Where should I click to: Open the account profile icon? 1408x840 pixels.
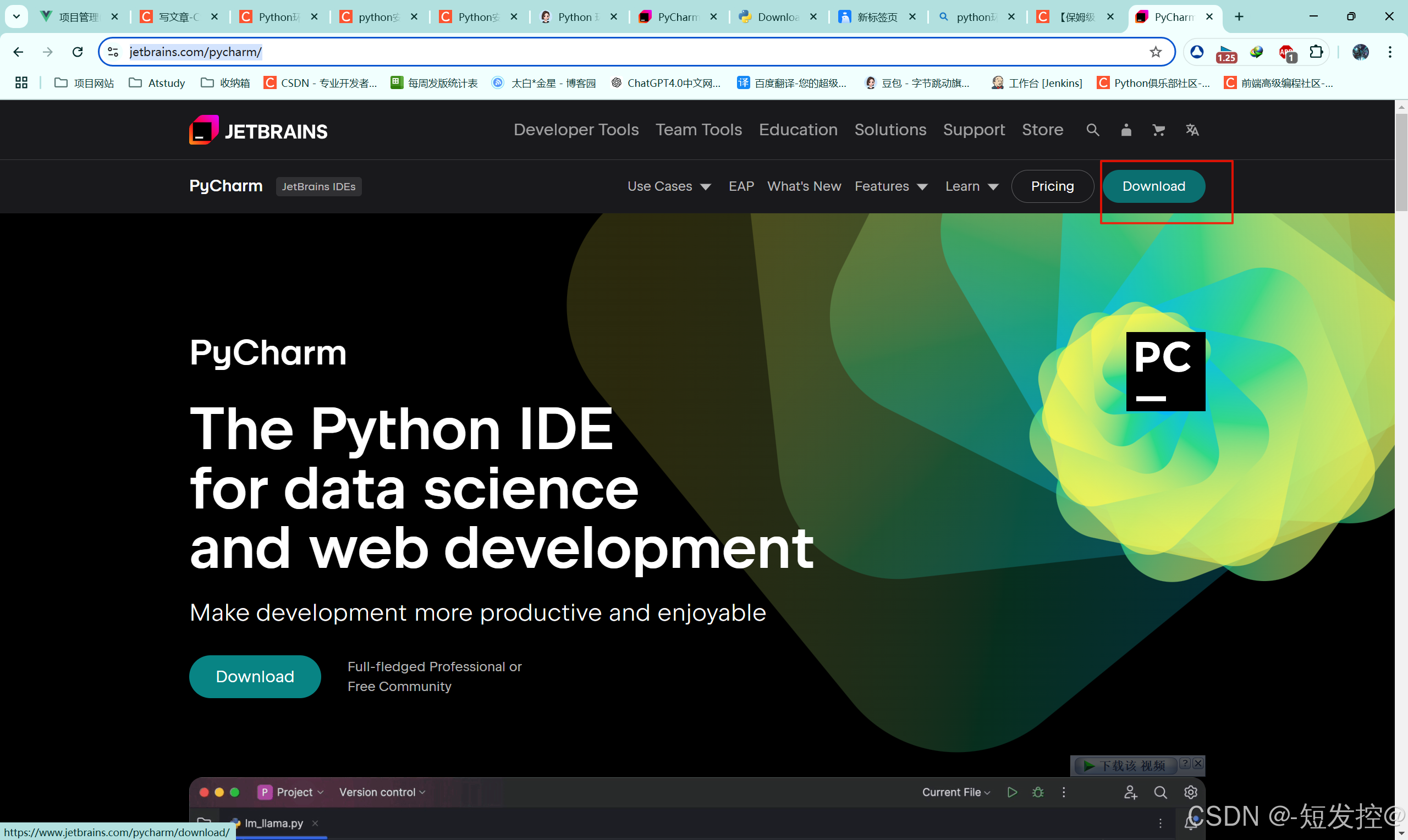[x=1126, y=130]
